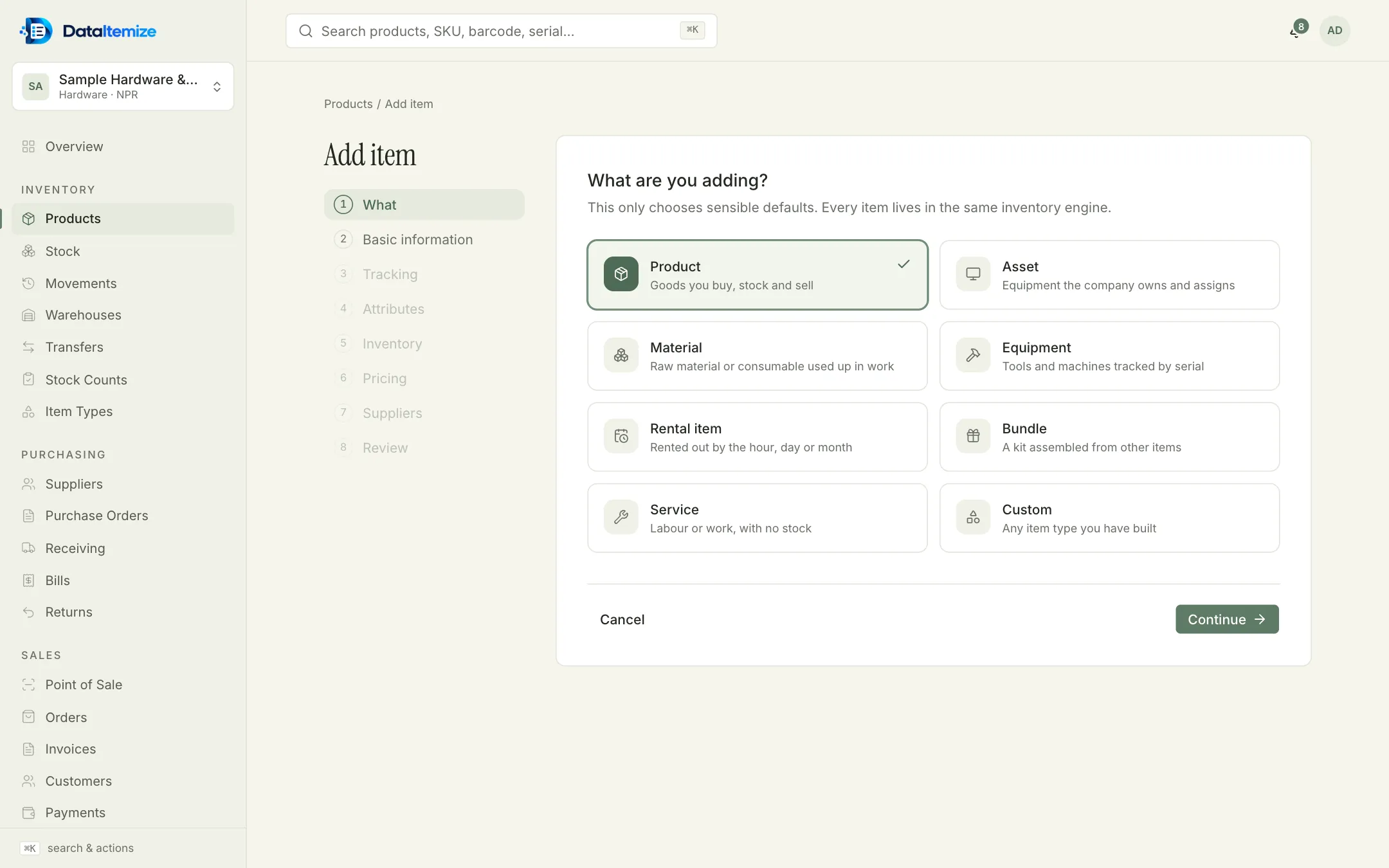
Task: Click the AD user avatar
Action: coord(1334,30)
